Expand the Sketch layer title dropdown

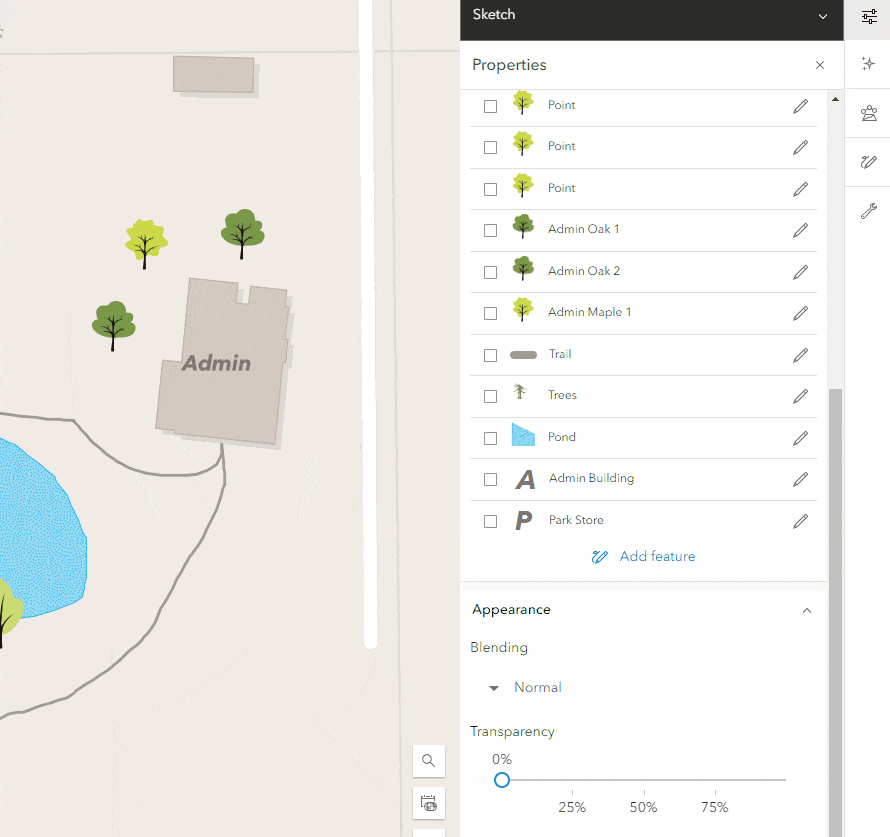click(822, 16)
